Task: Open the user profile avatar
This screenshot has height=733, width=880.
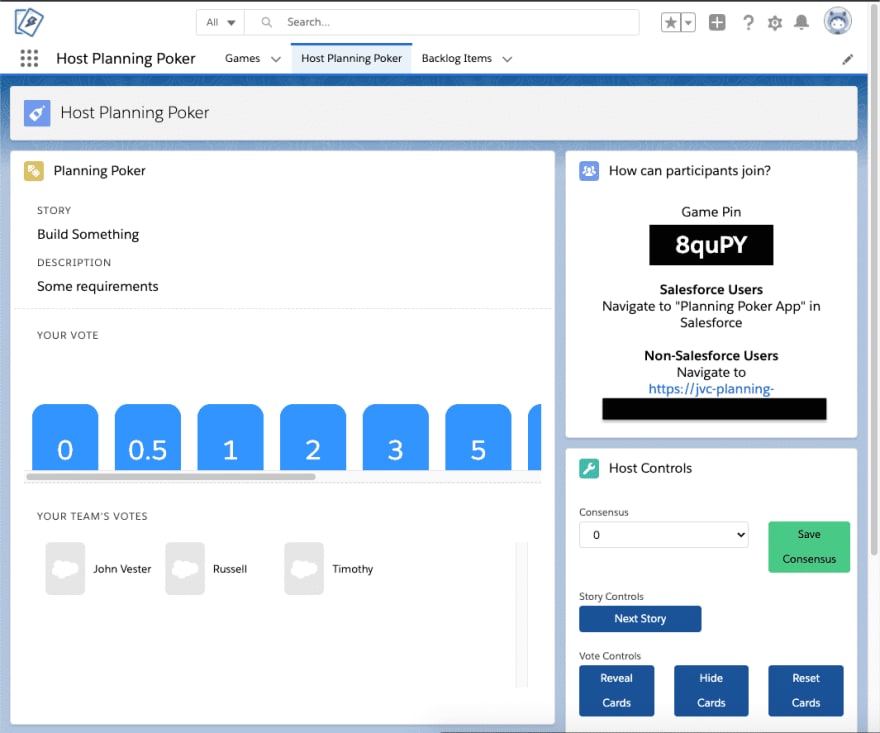Action: pyautogui.click(x=837, y=21)
